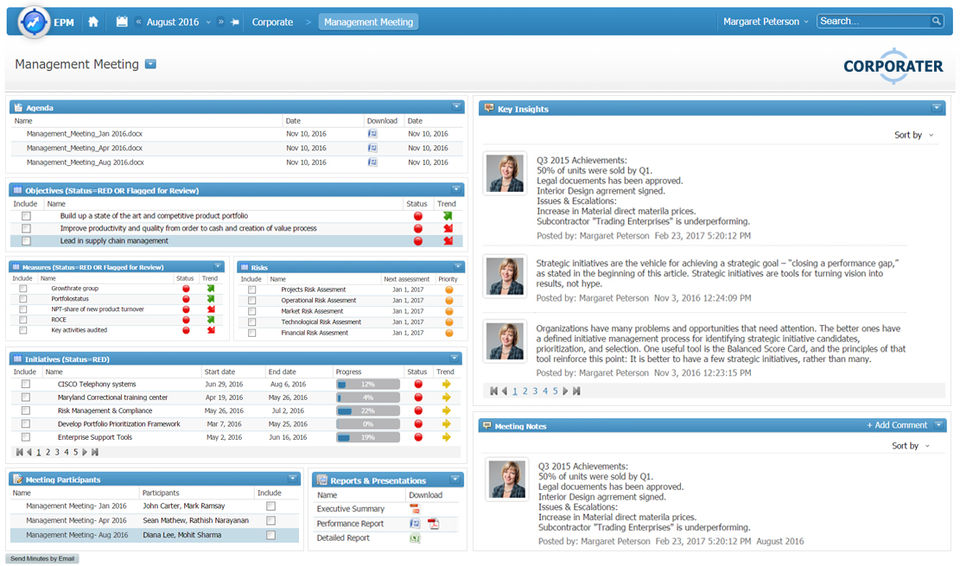Include CISCO Telephony systems initiative

25,384
